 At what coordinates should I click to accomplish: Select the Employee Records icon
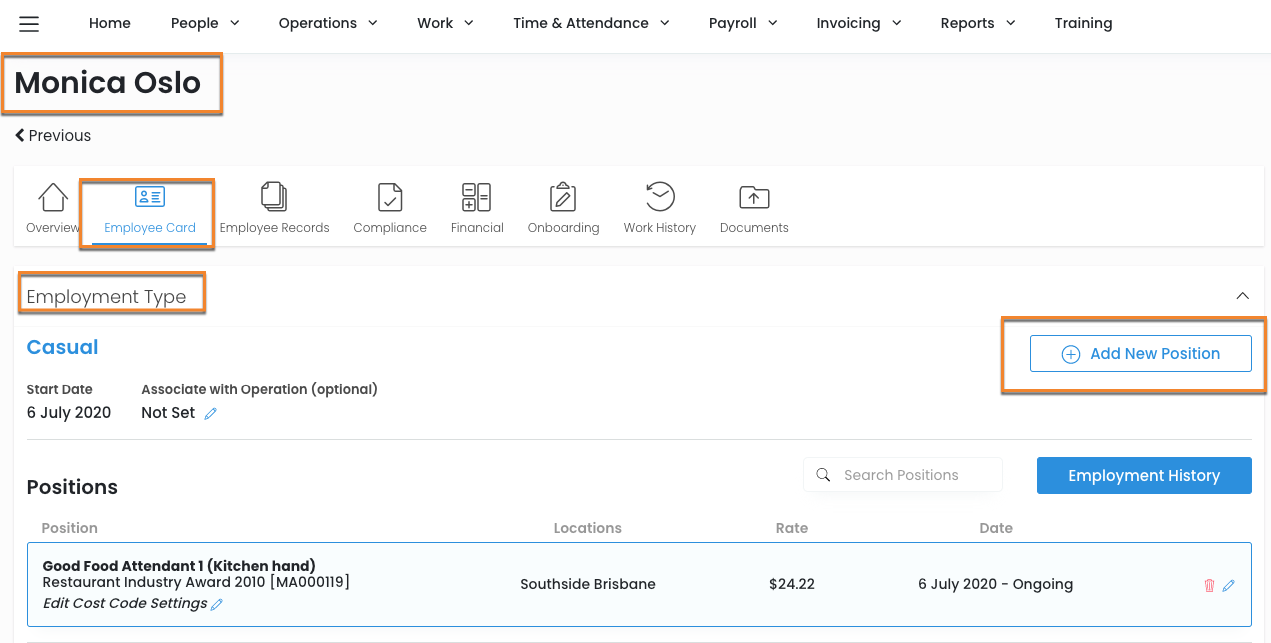(x=274, y=198)
